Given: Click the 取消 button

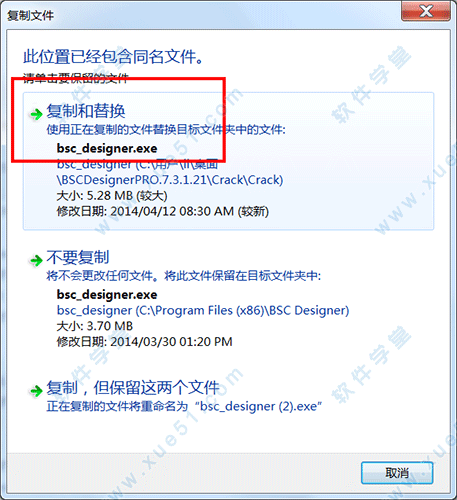Looking at the screenshot, I should (397, 473).
